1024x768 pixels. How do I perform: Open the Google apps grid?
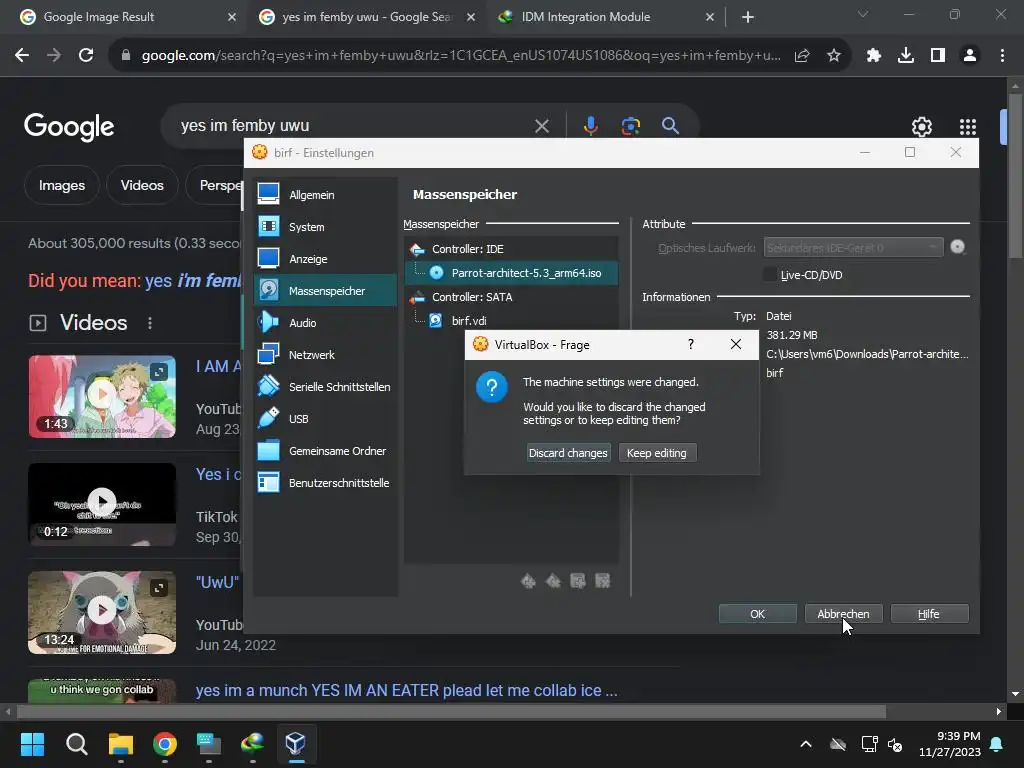tap(967, 127)
